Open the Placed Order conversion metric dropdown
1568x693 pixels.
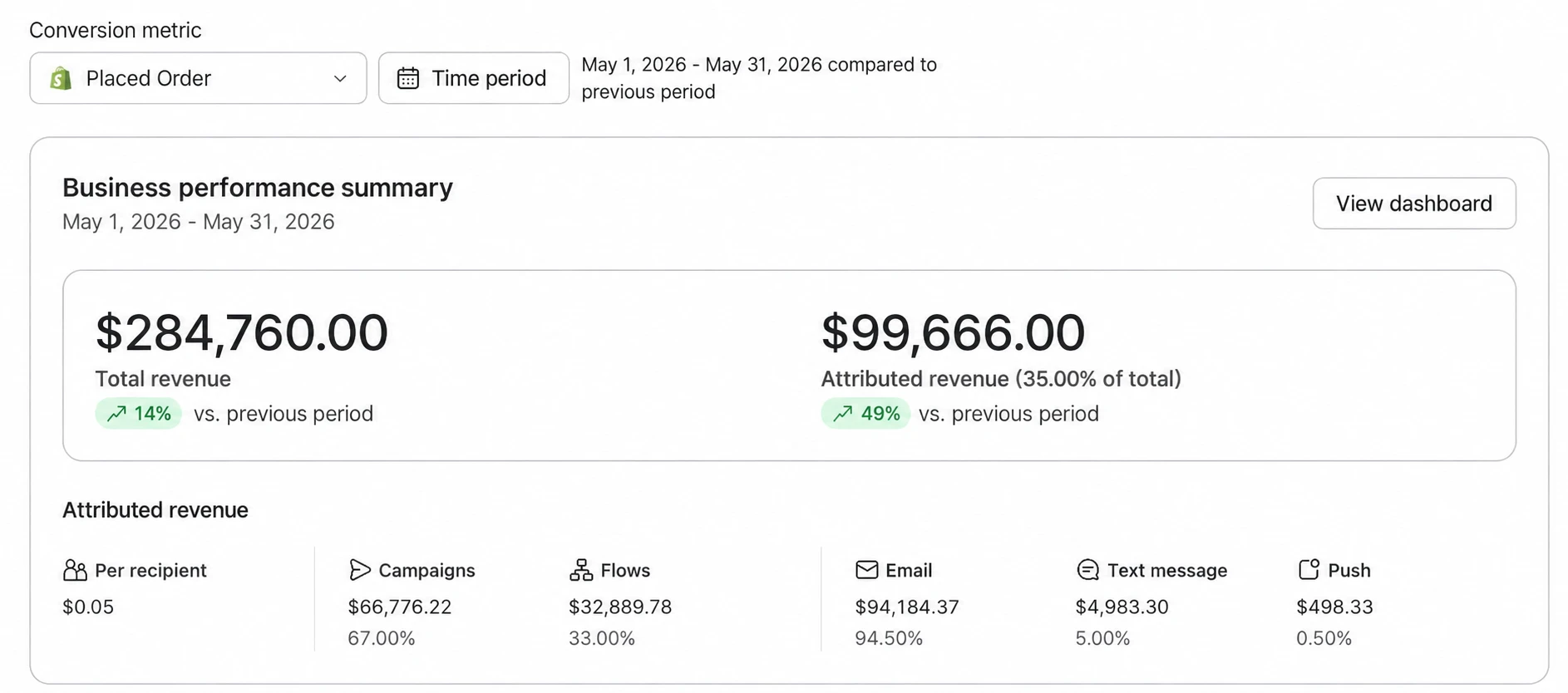click(198, 78)
